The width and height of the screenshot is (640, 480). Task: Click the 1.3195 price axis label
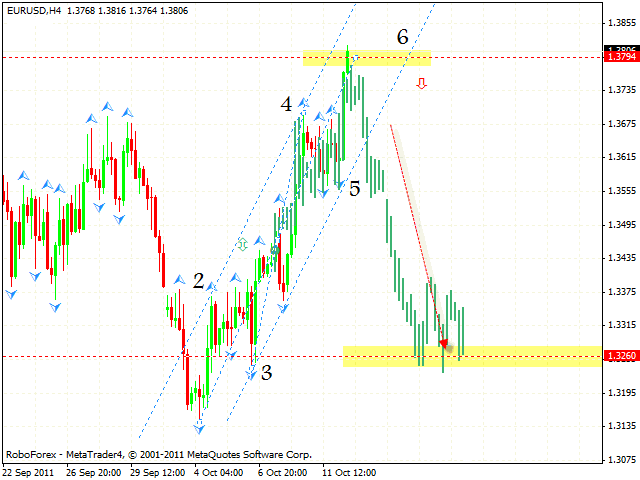[x=622, y=393]
